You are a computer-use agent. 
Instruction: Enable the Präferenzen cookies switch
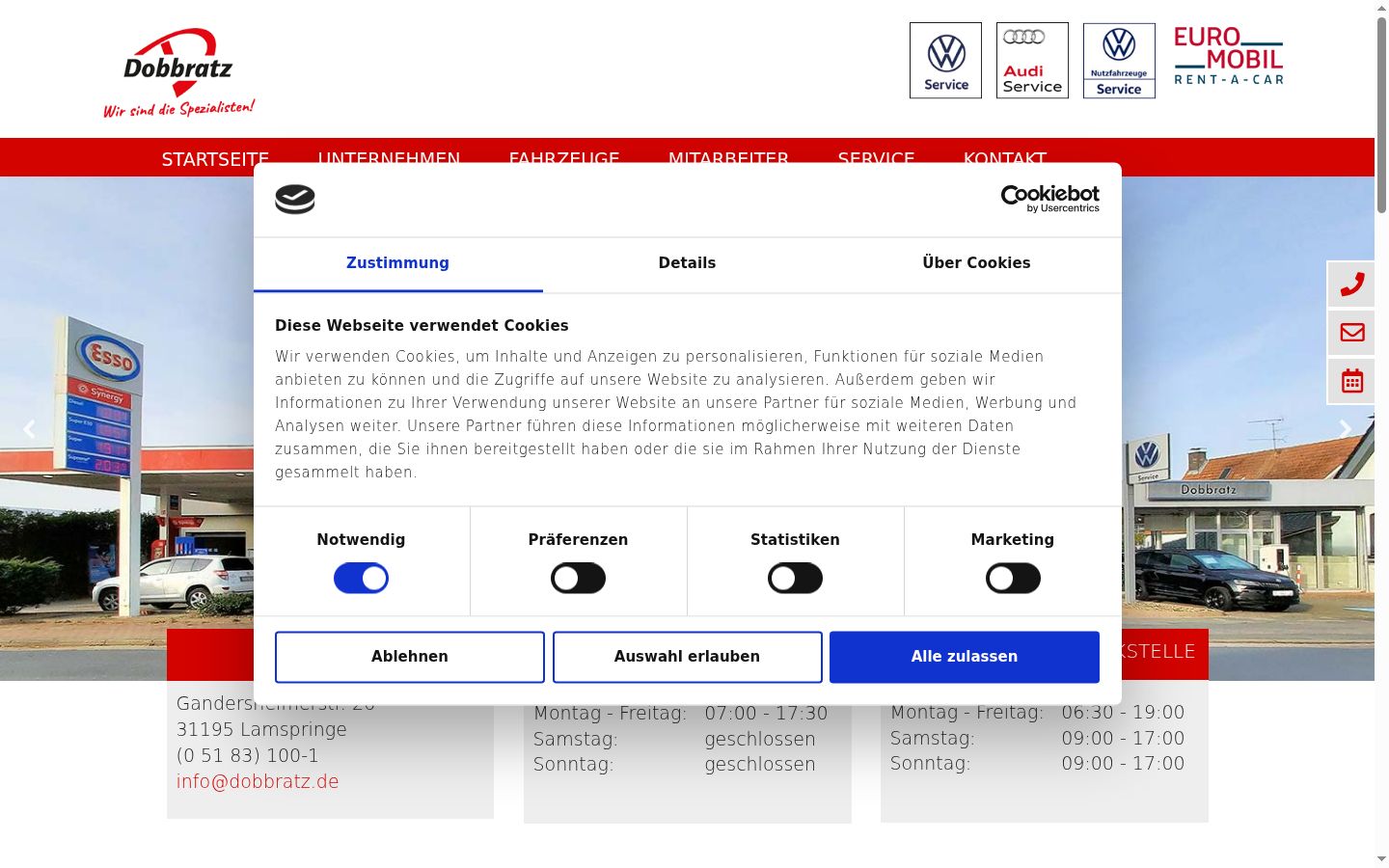pos(578,579)
